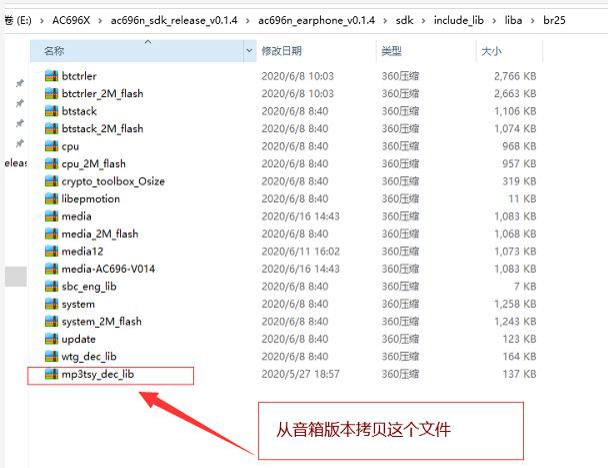Click the wtg_dec_lib archive icon
This screenshot has width=608, height=468.
52,356
